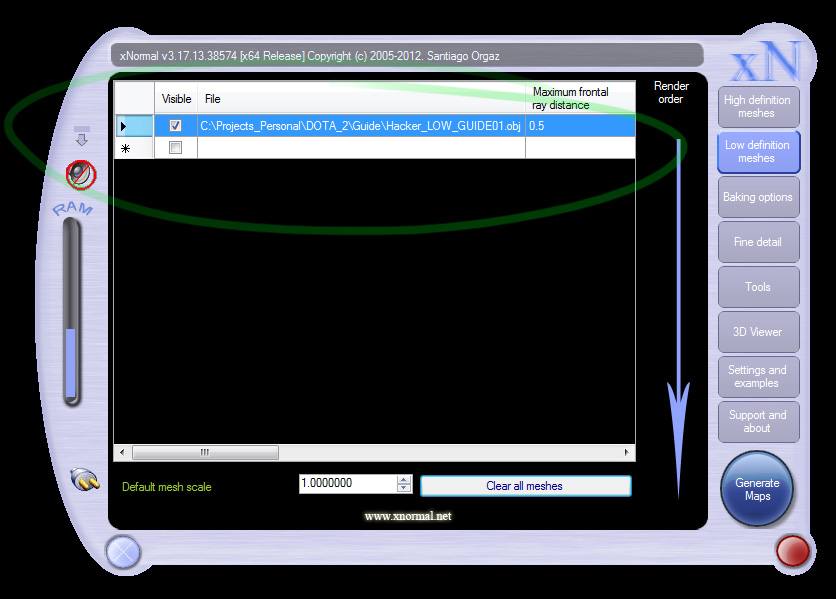Click the horizontal scrollbar left arrow
This screenshot has width=836, height=599.
click(122, 453)
